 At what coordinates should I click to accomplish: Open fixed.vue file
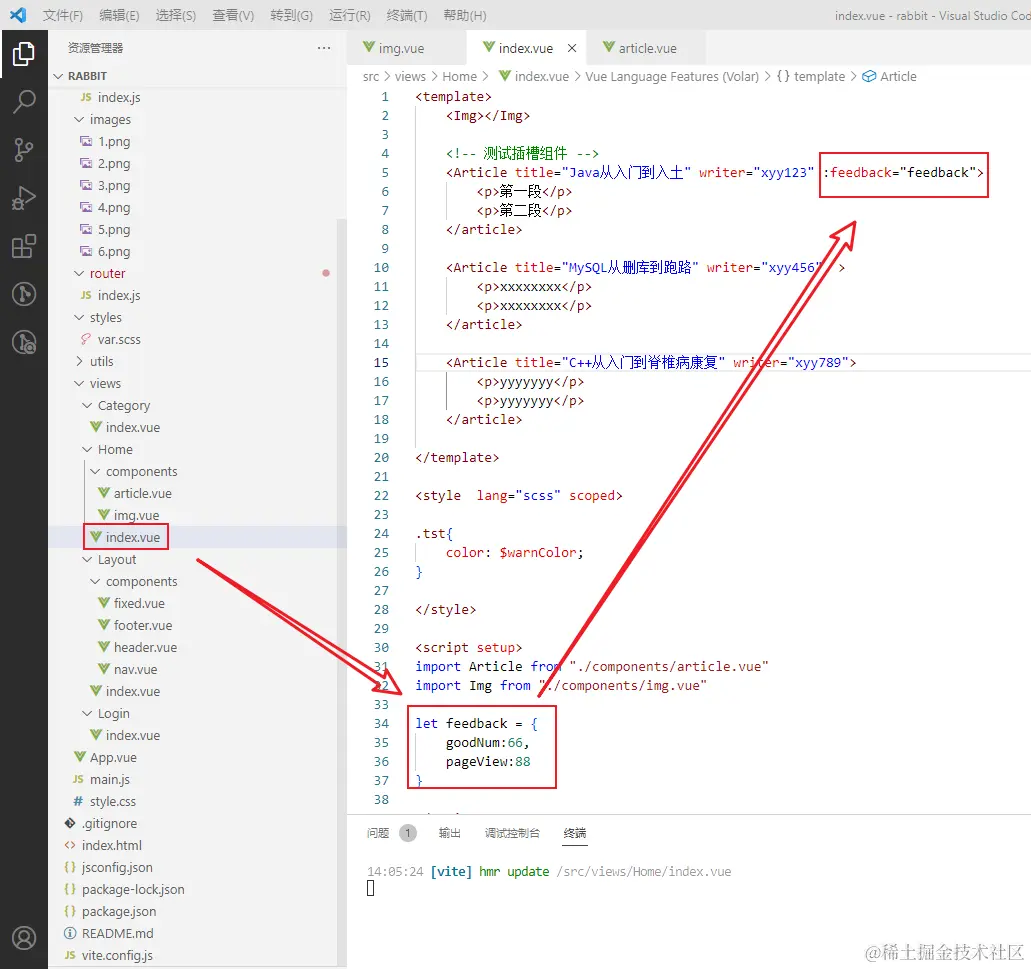[139, 603]
